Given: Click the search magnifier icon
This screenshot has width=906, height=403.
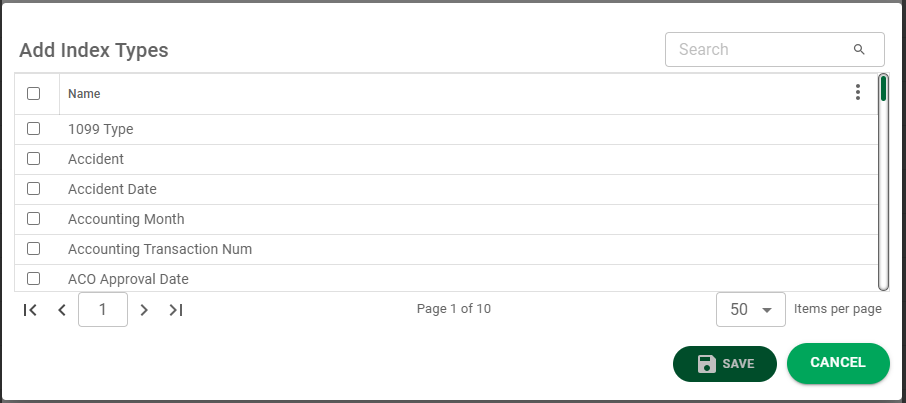Looking at the screenshot, I should (x=859, y=50).
